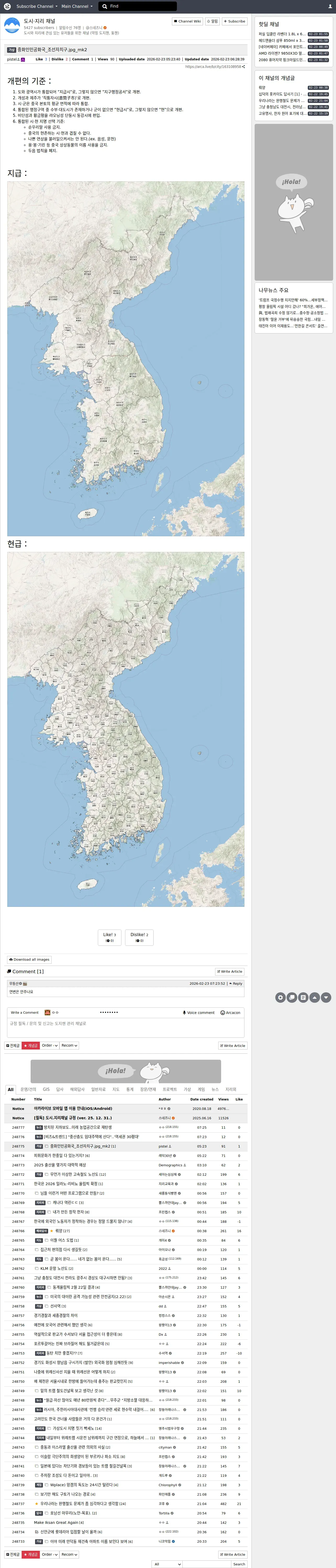Open the 현급 county-level Korea map image
336x1568 pixels.
[126, 729]
